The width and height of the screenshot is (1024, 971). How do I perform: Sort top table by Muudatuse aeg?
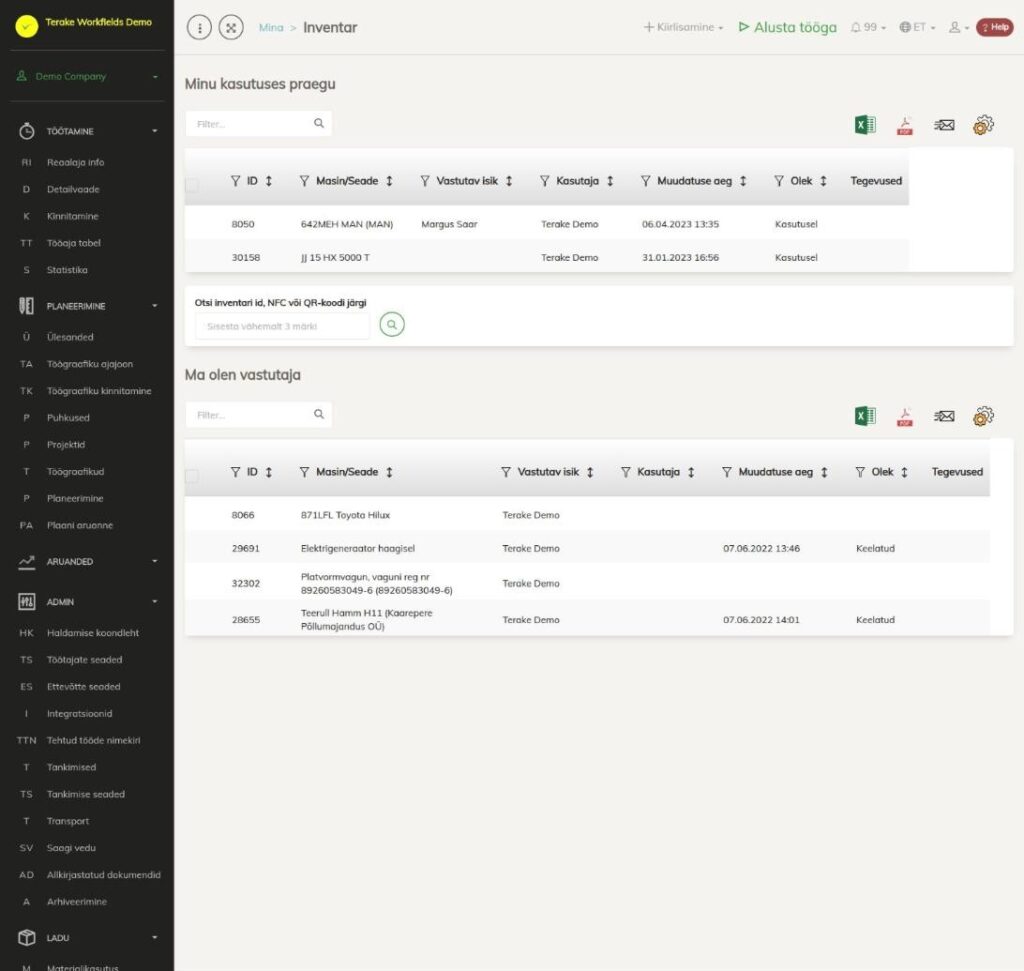pos(743,181)
